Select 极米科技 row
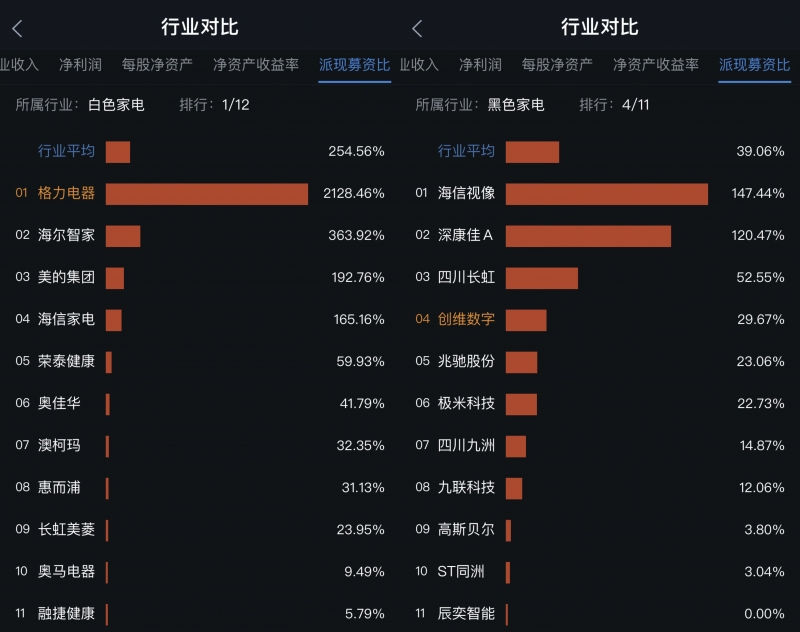This screenshot has height=632, width=800. (466, 404)
